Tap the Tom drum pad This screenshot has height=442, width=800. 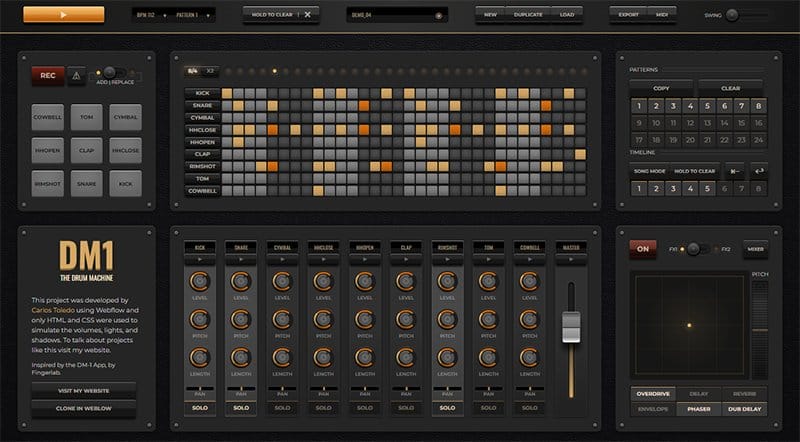[x=87, y=117]
